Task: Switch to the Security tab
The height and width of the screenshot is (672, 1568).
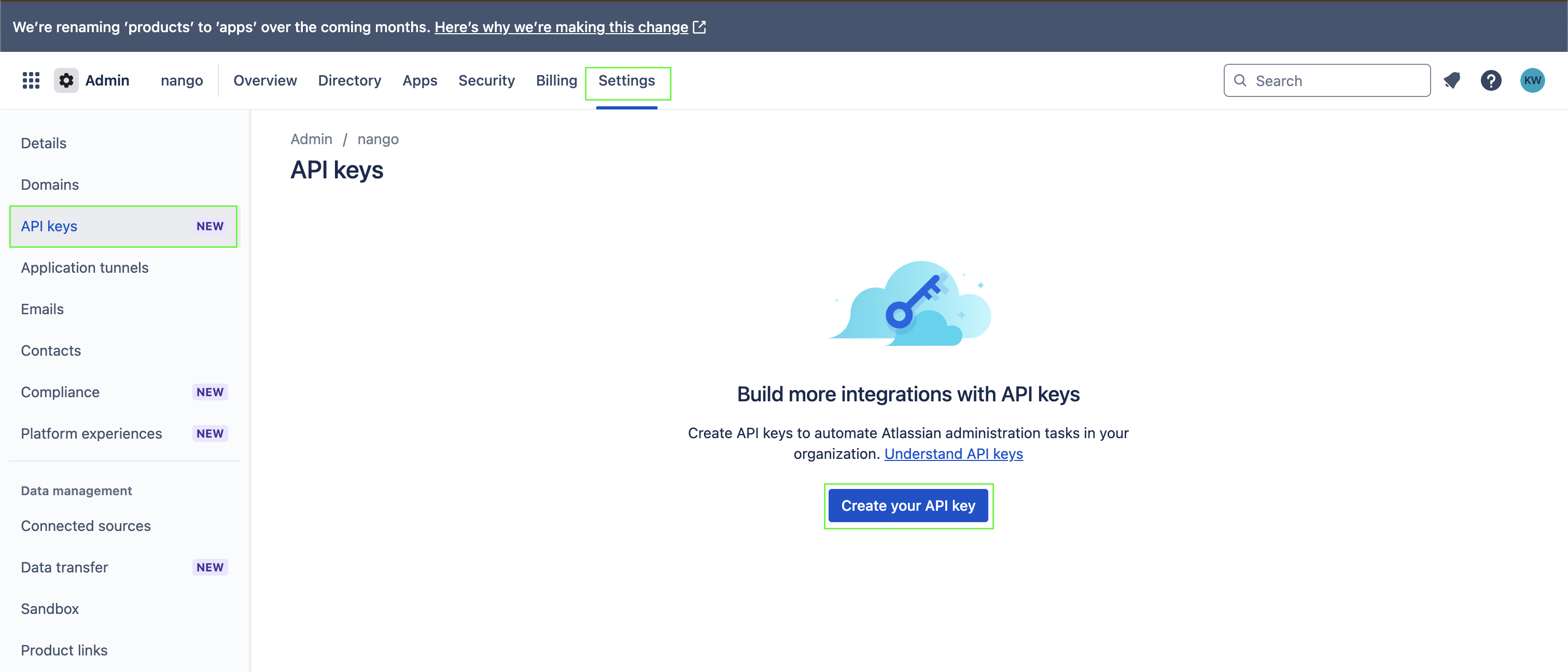Action: point(486,80)
